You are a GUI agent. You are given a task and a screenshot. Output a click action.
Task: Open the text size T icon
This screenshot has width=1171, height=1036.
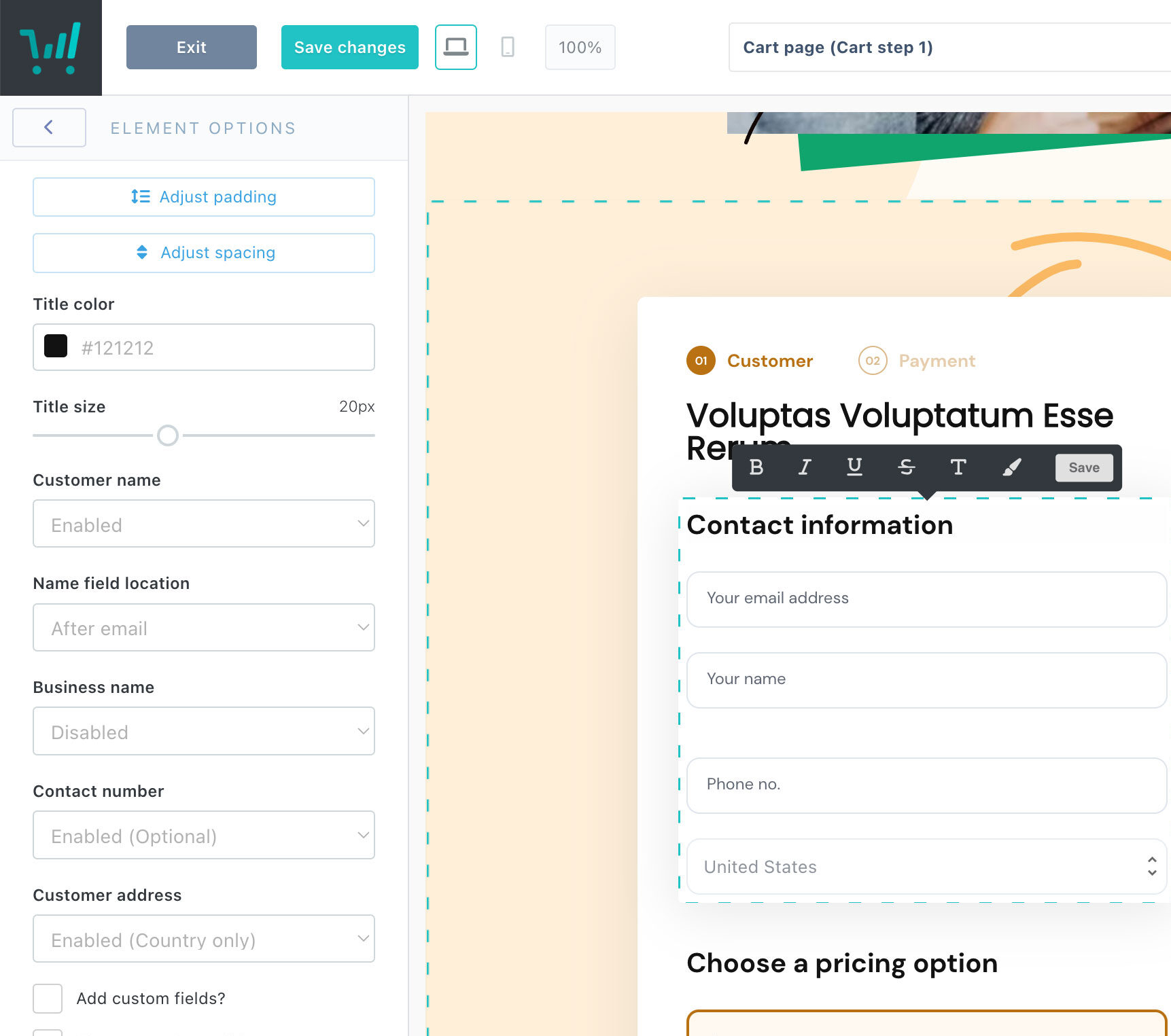(958, 467)
